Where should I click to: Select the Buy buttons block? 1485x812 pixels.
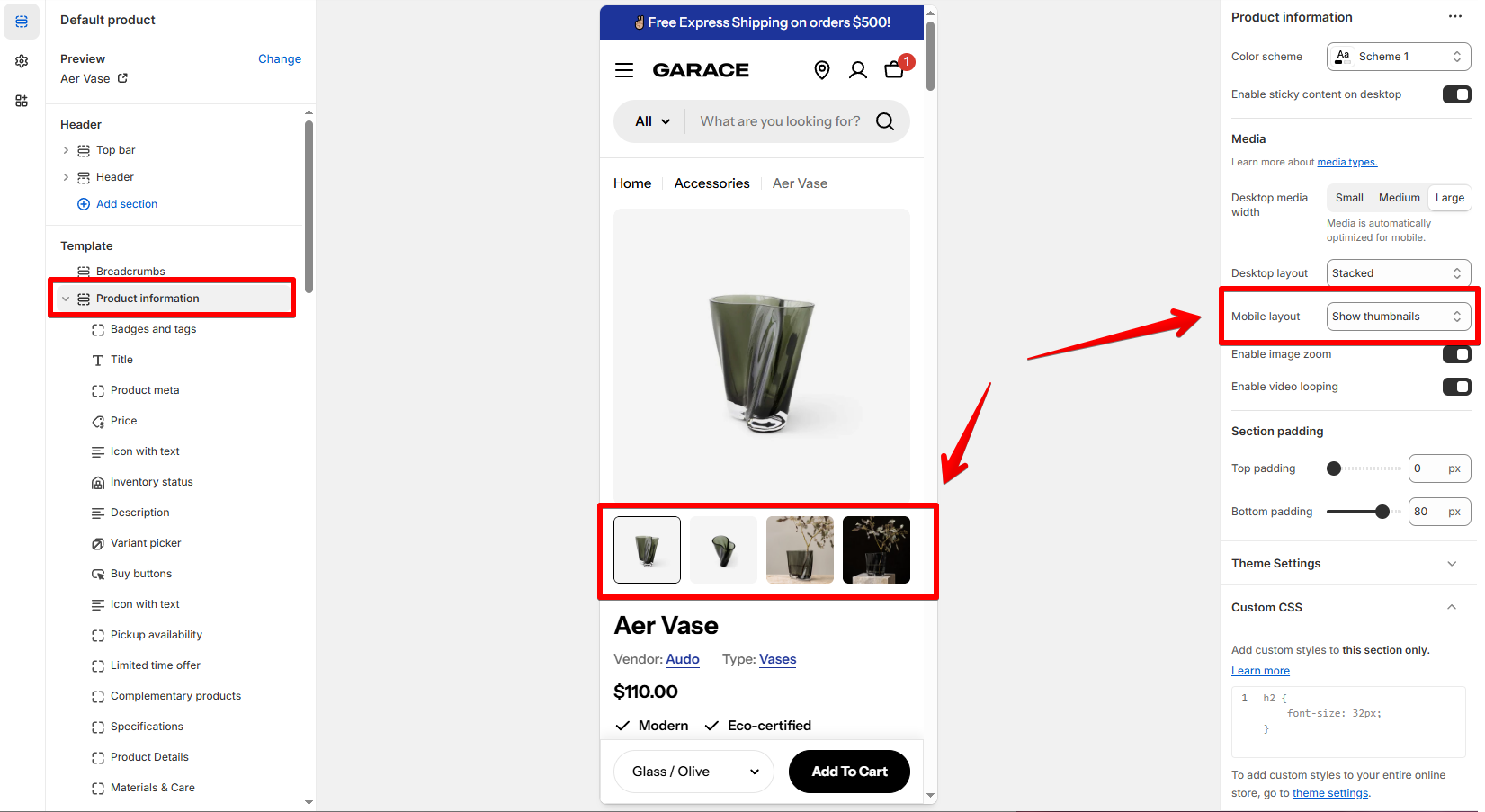[141, 574]
